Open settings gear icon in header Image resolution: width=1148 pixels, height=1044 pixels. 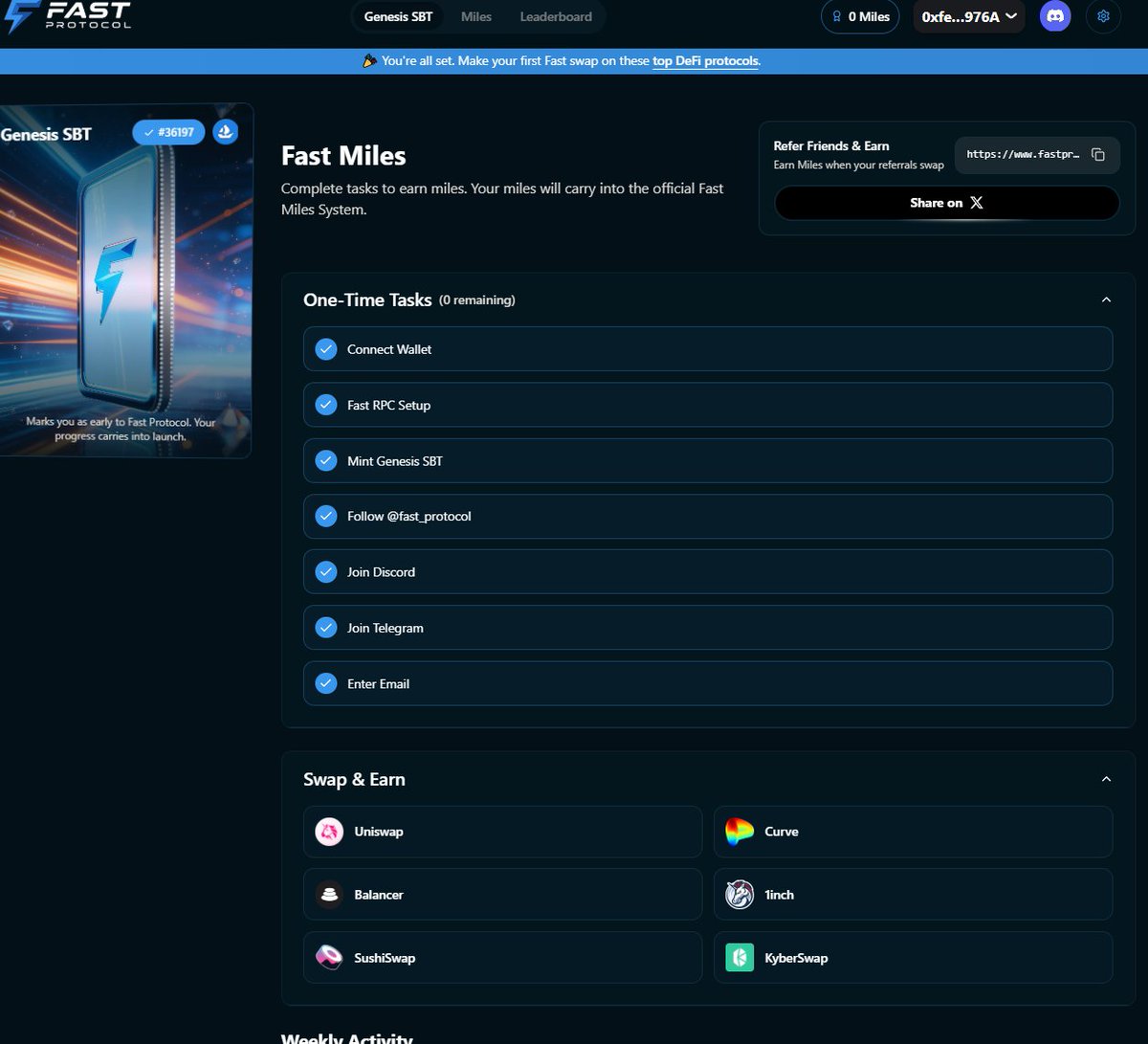coord(1103,16)
